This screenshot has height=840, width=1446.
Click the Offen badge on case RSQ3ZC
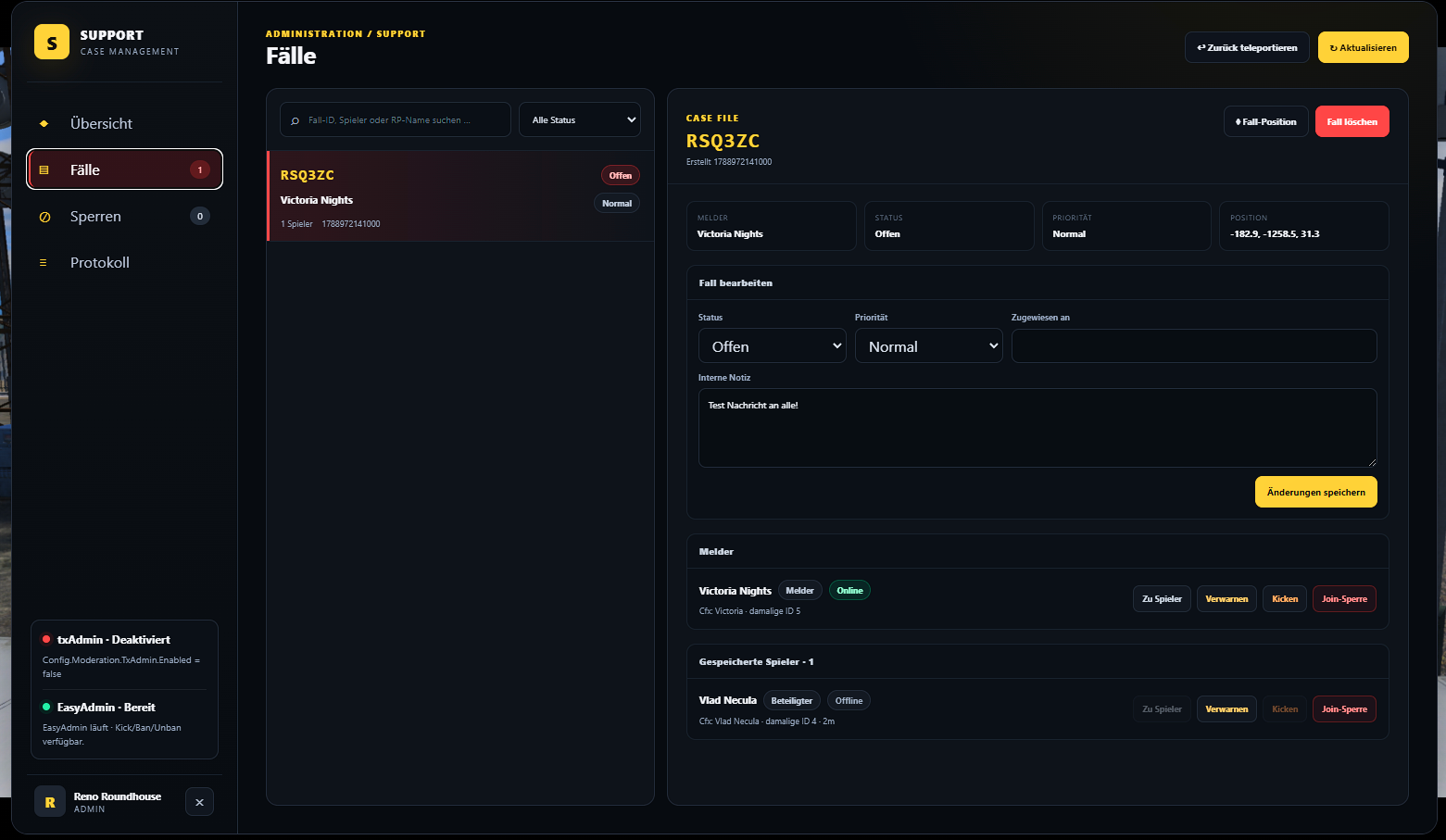click(x=621, y=175)
